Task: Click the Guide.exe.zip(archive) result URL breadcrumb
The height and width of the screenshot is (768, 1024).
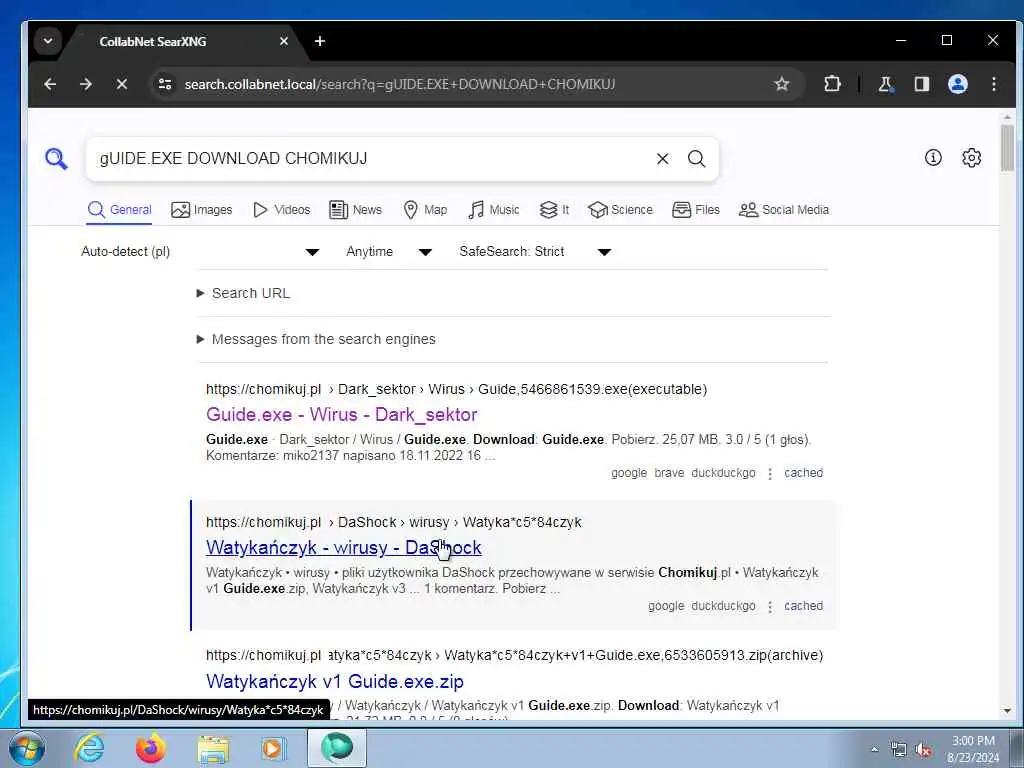Action: pyautogui.click(x=515, y=655)
